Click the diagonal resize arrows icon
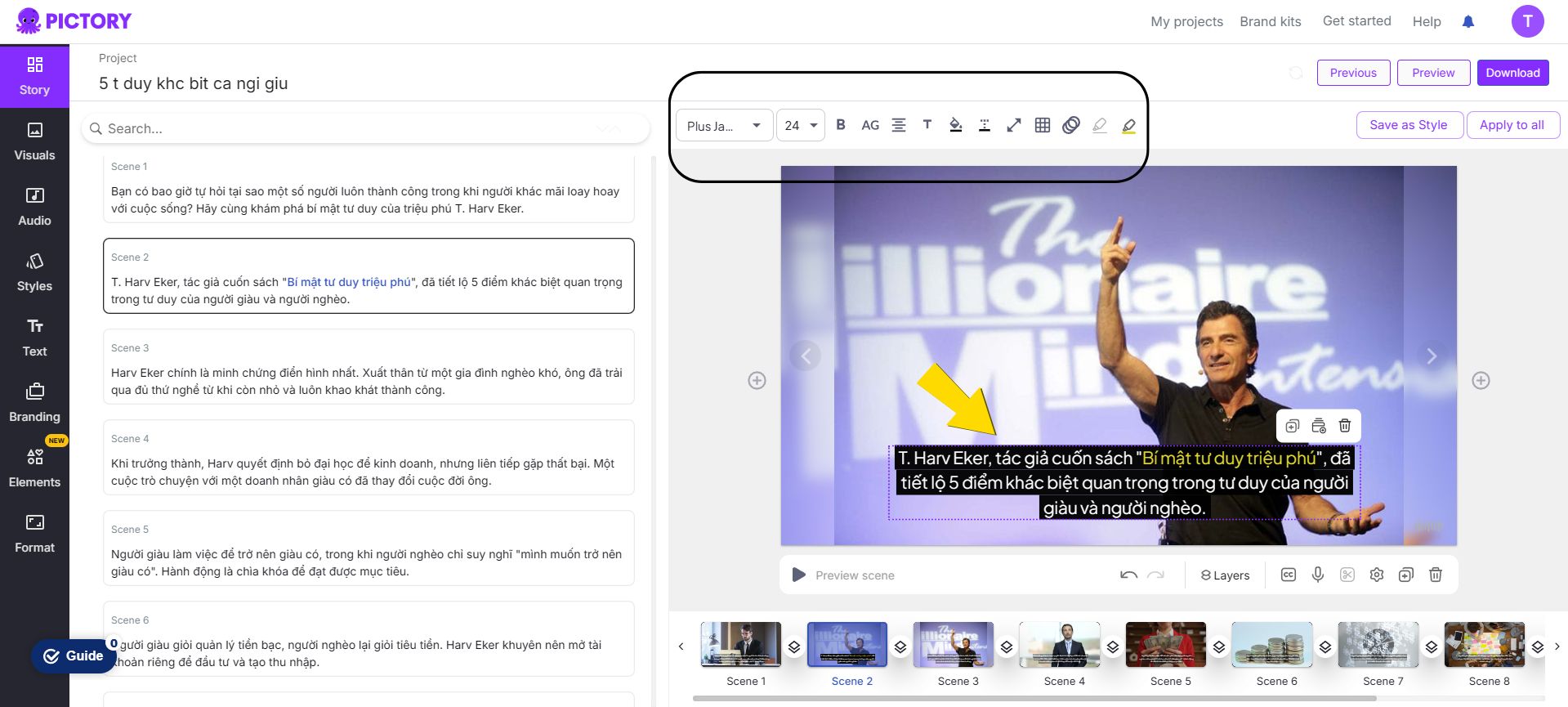This screenshot has width=1568, height=707. tap(1014, 125)
